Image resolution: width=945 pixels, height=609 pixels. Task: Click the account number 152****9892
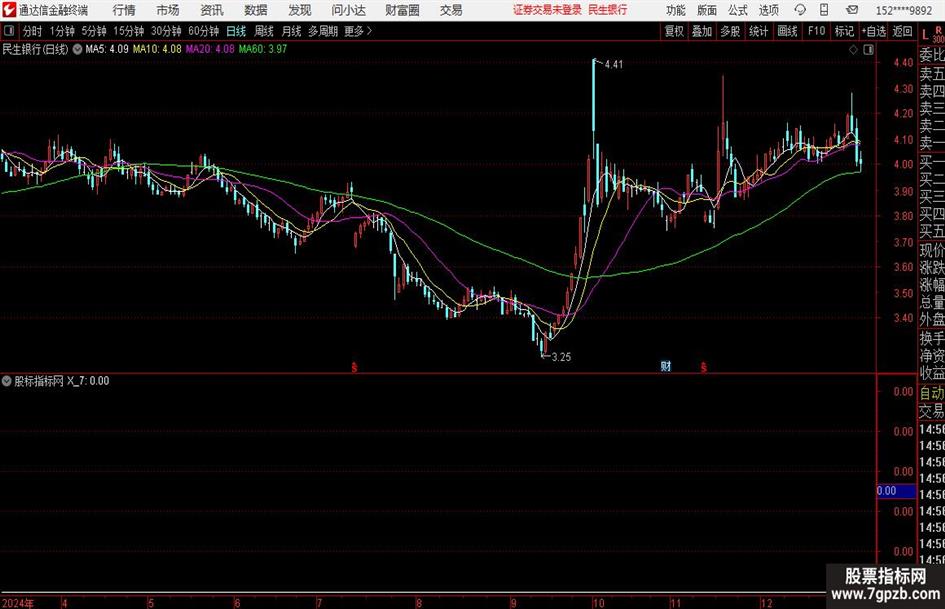[903, 10]
